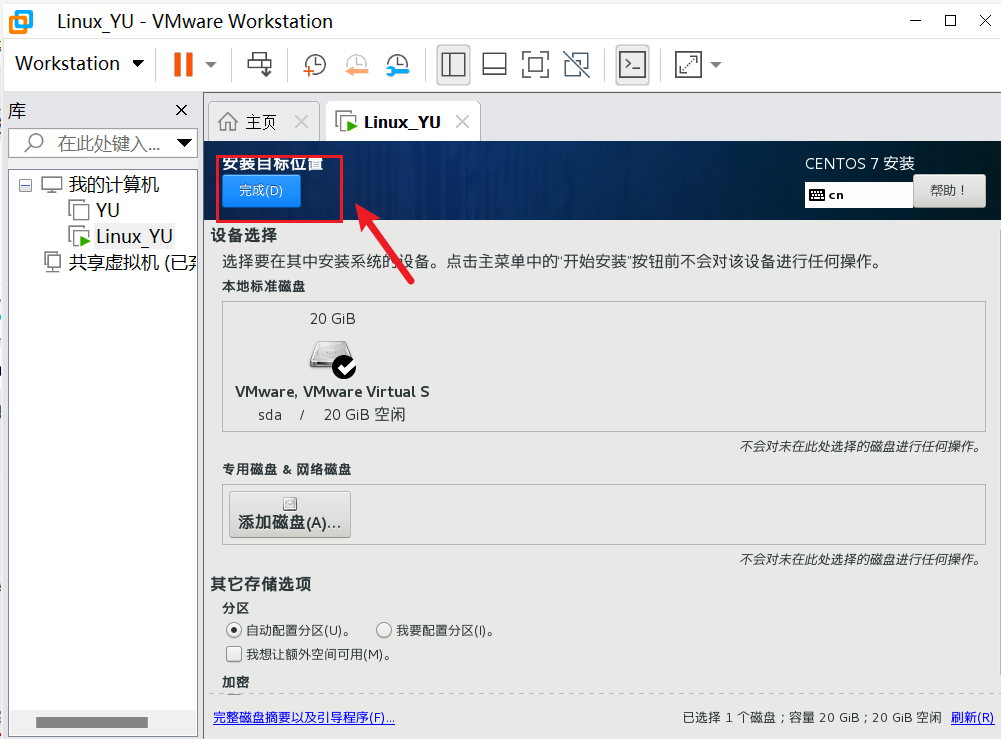The width and height of the screenshot is (1001, 739).
Task: Open the Workstation menu
Action: [79, 63]
